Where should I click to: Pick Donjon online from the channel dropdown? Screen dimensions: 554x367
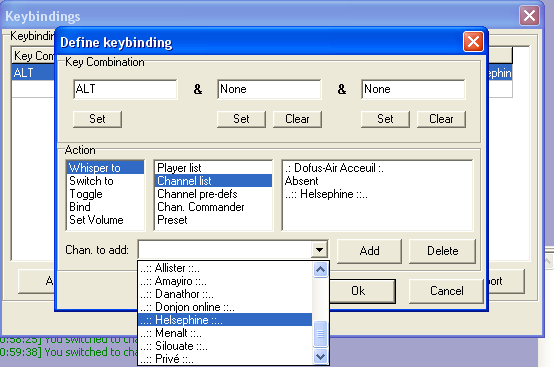225,307
